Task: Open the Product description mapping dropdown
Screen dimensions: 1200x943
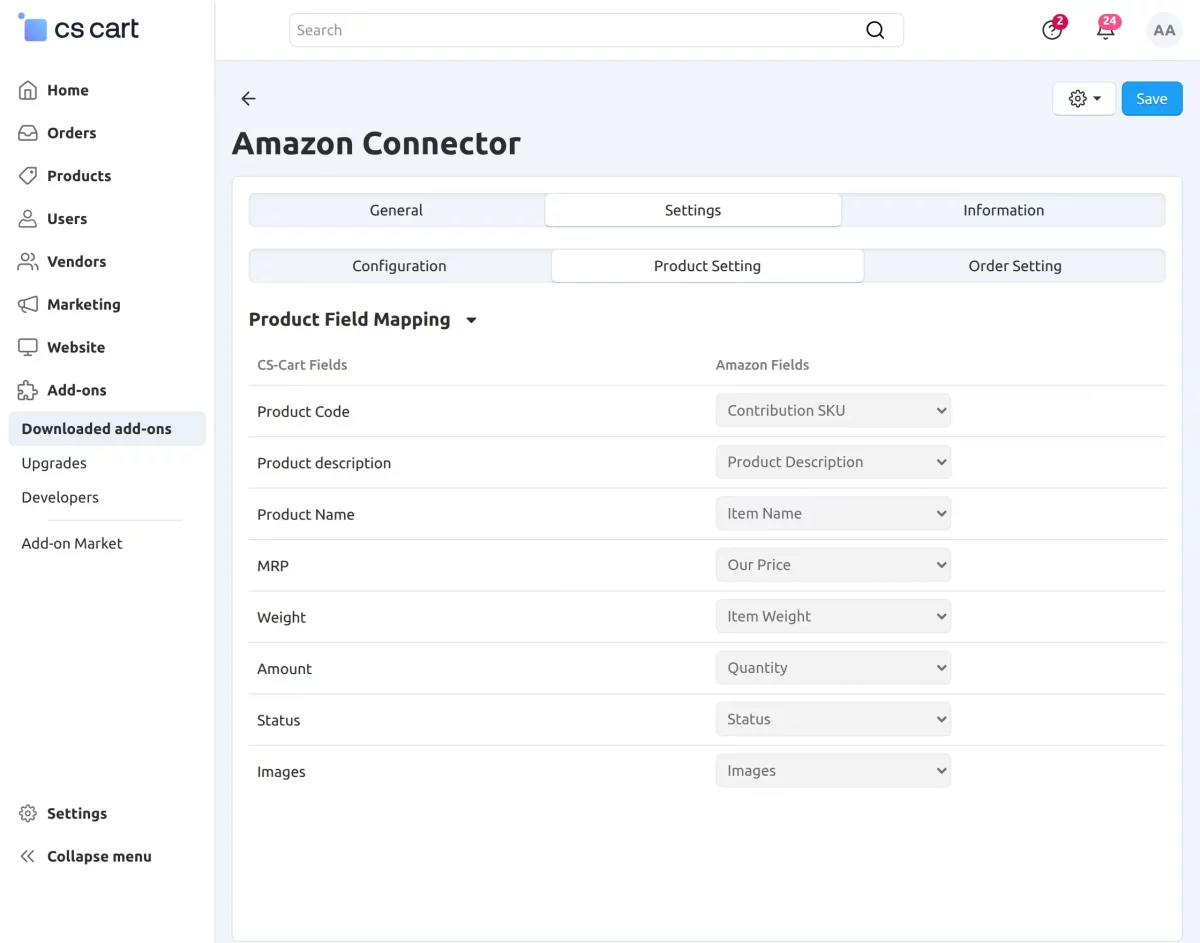Action: click(x=833, y=462)
